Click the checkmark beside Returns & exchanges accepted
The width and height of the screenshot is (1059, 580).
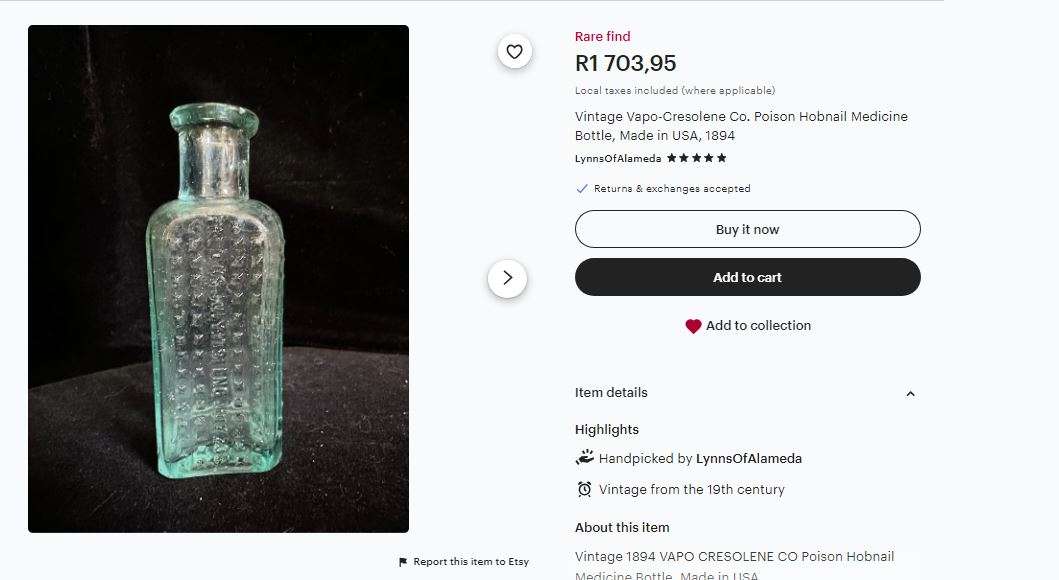580,188
